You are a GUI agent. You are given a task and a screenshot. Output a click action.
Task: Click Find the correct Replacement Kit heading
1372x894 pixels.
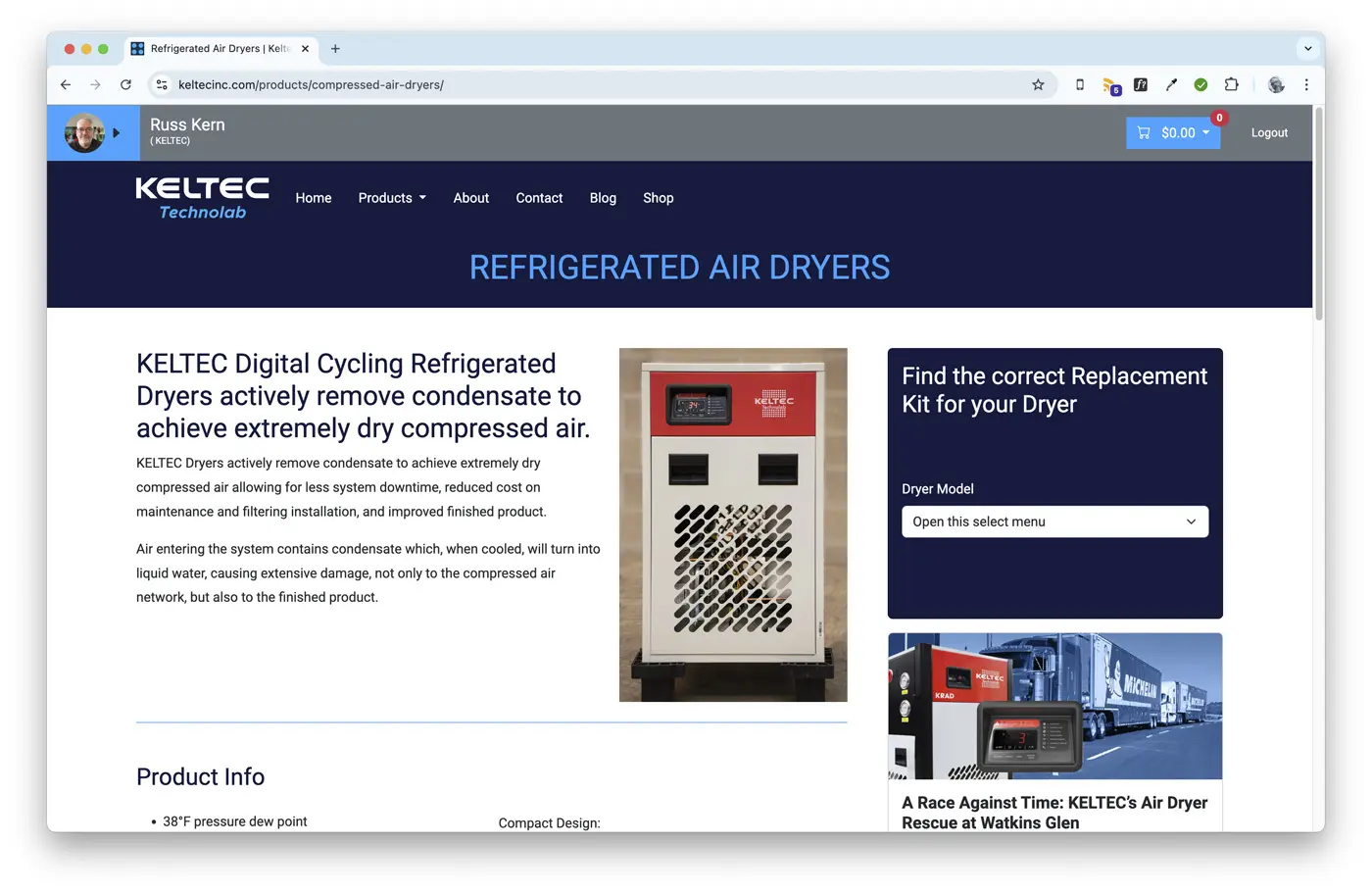[1054, 390]
